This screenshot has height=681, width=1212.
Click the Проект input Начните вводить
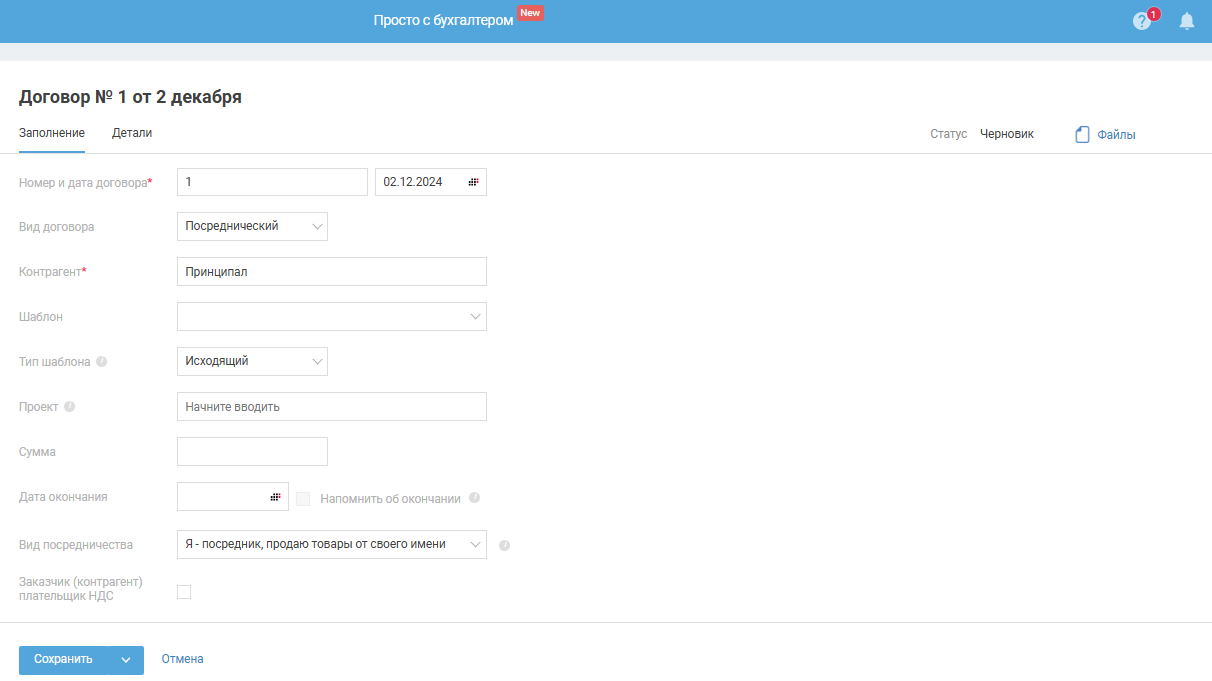[x=332, y=407]
